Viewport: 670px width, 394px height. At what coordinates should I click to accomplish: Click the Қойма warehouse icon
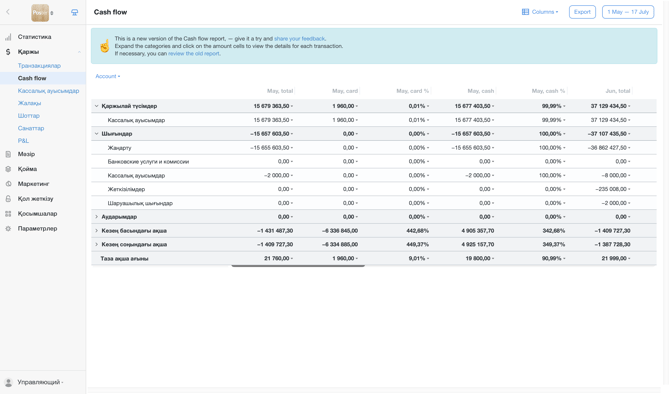pos(8,169)
